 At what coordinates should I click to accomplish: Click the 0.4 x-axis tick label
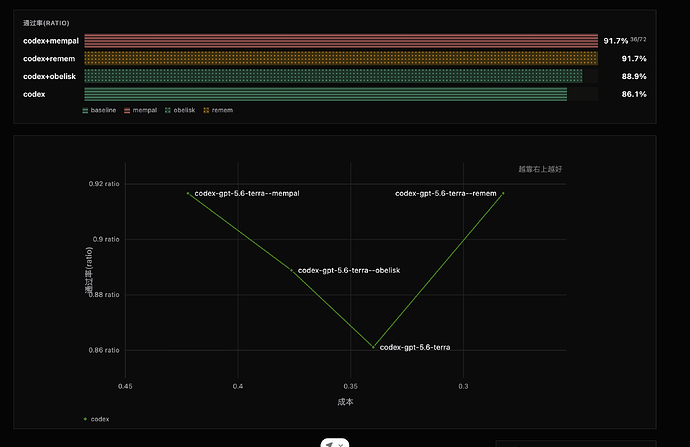[238, 386]
